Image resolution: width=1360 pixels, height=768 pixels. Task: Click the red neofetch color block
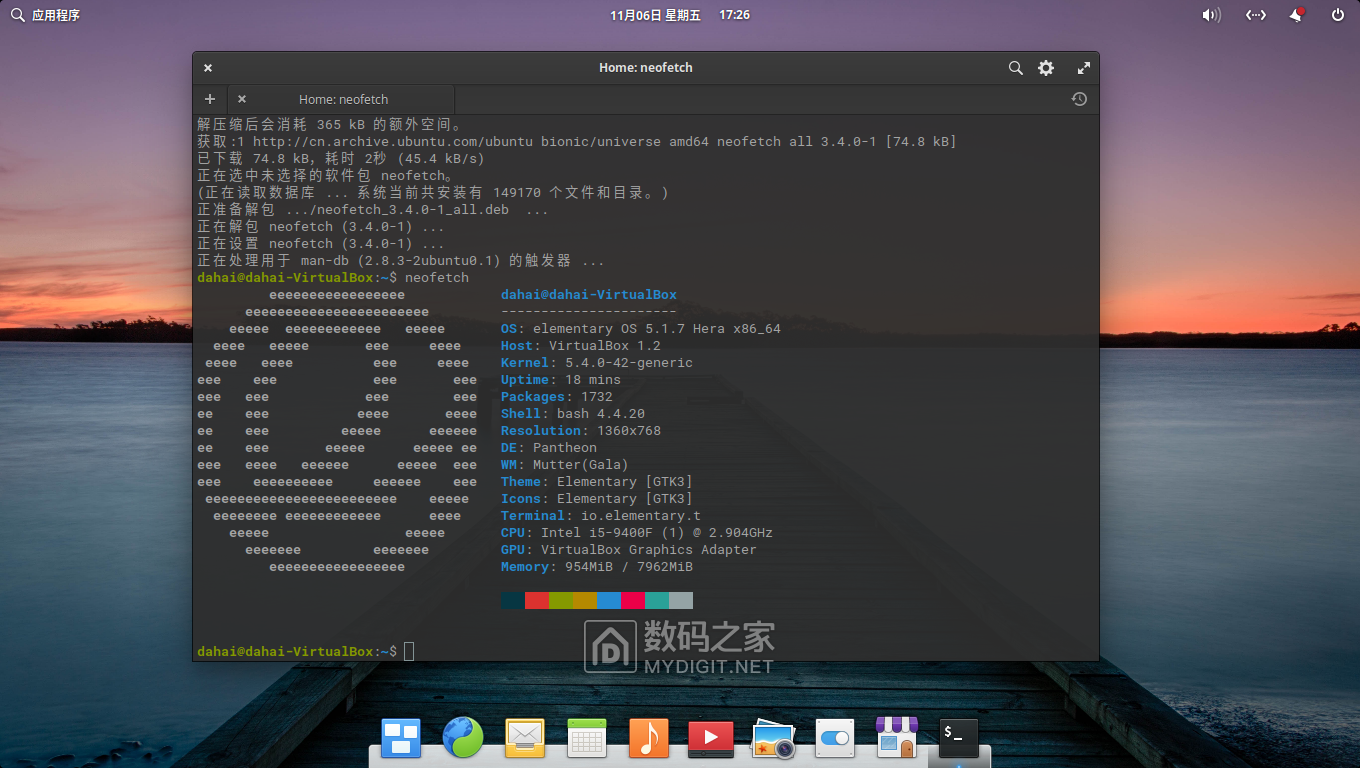(x=537, y=600)
